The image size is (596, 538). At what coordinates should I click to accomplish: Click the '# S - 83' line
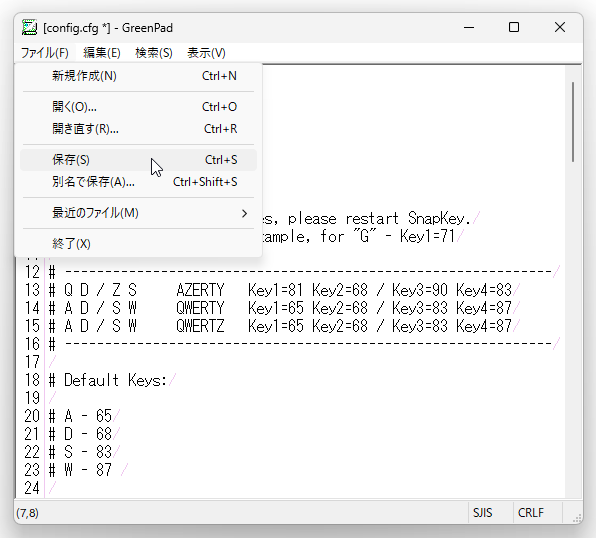point(80,452)
